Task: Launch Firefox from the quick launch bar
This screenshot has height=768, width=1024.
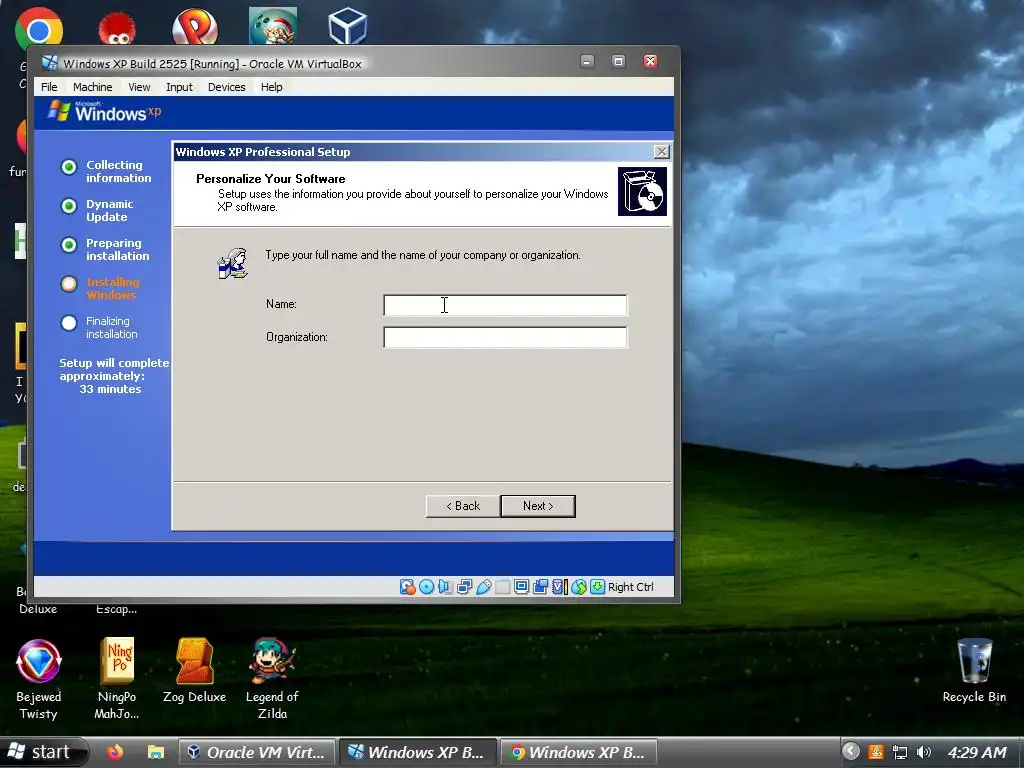Action: [x=115, y=752]
